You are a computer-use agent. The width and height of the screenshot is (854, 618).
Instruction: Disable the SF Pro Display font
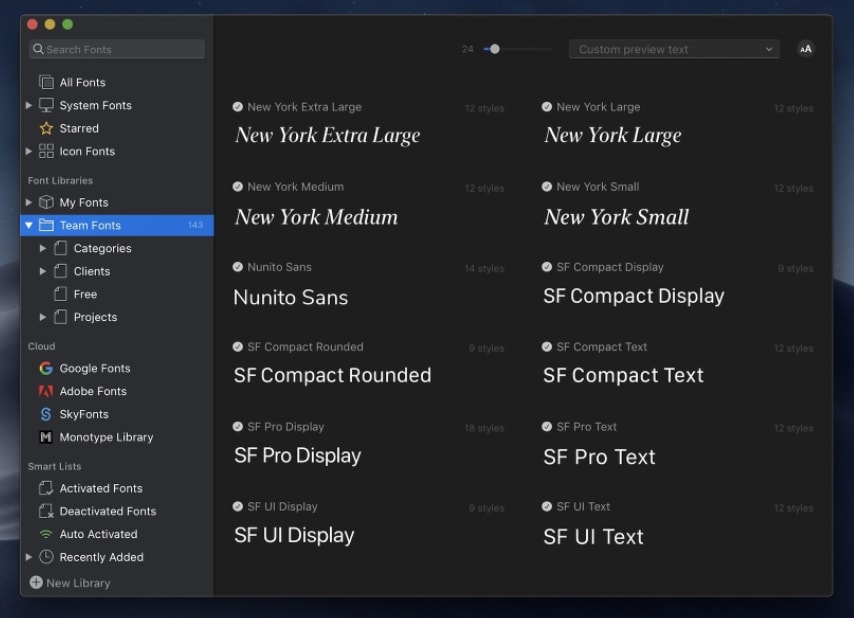tap(237, 427)
